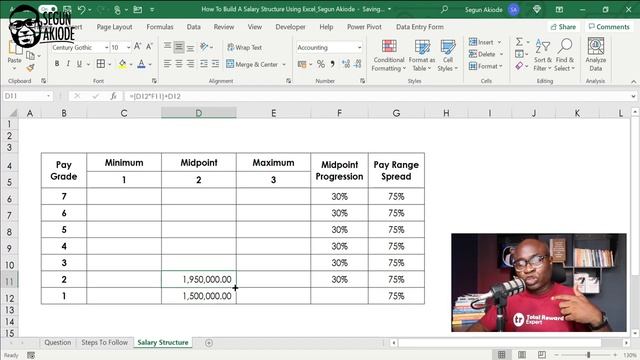Open the Review tab

click(x=224, y=27)
